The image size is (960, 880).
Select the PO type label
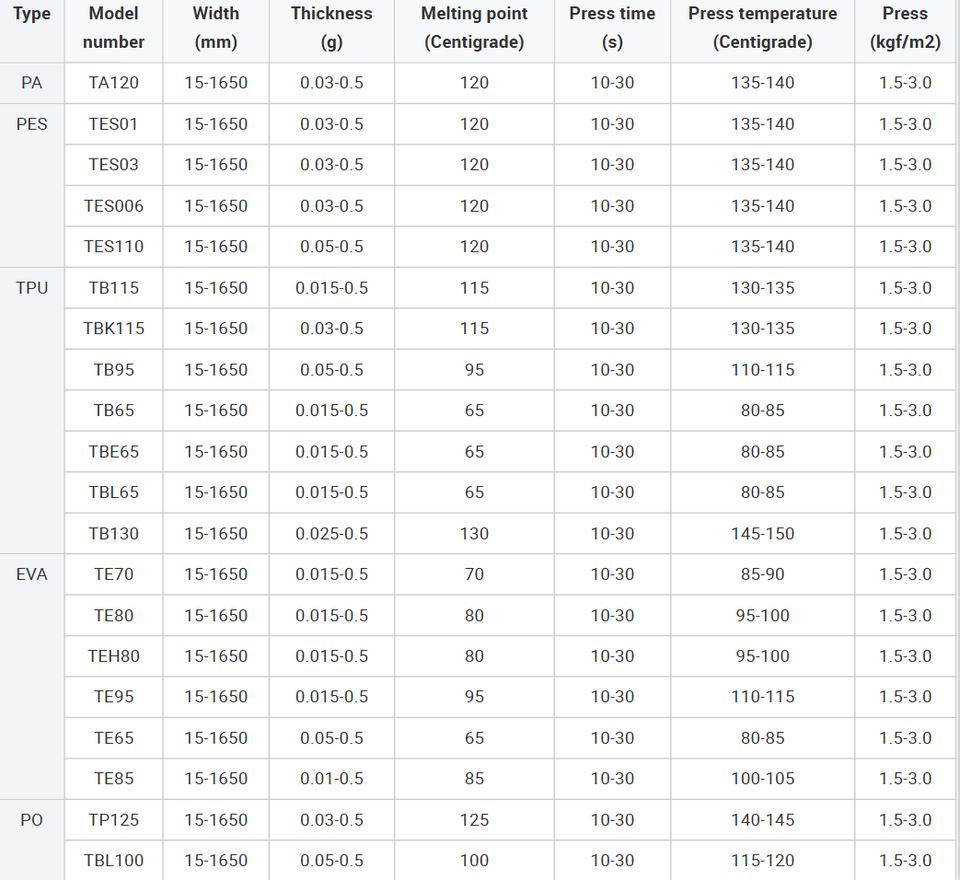click(32, 820)
